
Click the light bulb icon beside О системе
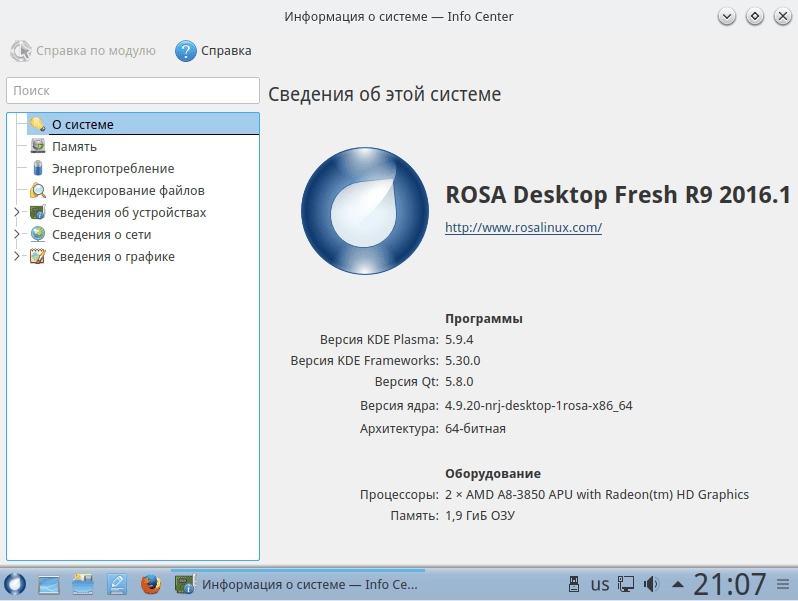pos(38,124)
